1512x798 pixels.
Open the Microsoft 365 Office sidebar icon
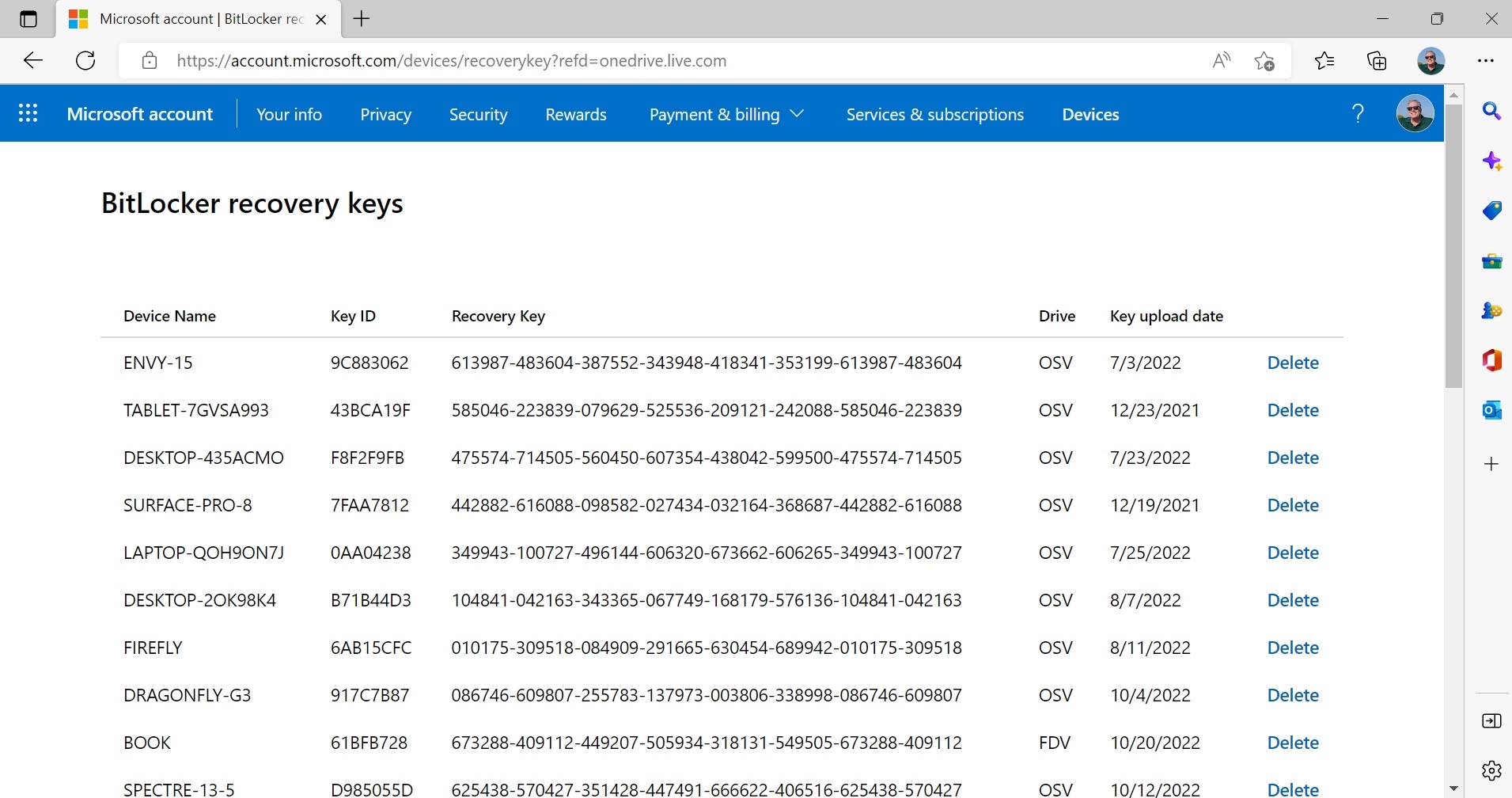[1491, 360]
